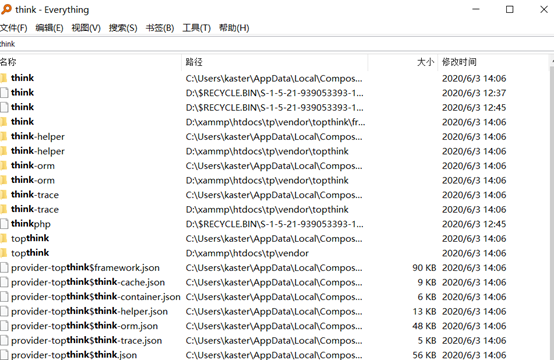Click the file icon of think modified at 12:37

coord(4,93)
